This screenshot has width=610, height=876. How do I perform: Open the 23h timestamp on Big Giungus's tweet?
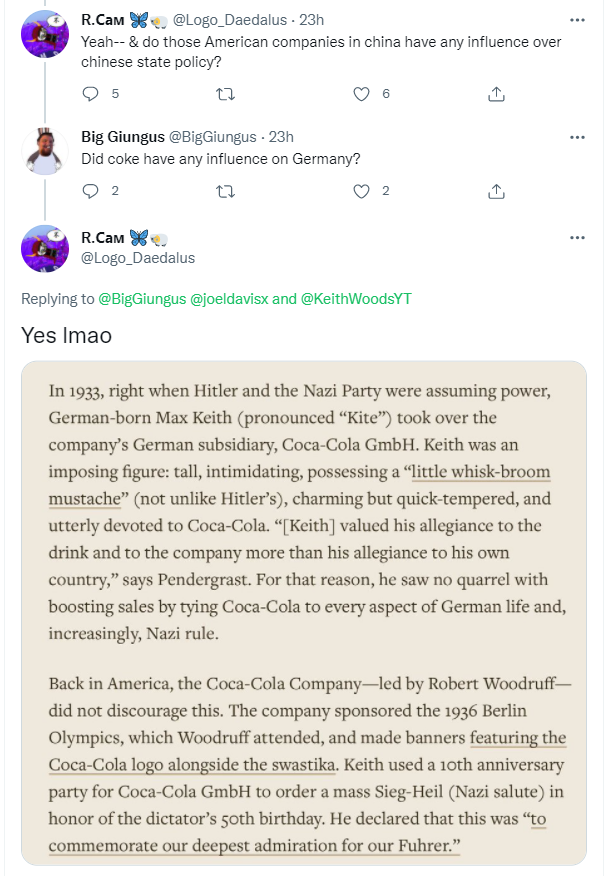pos(281,137)
